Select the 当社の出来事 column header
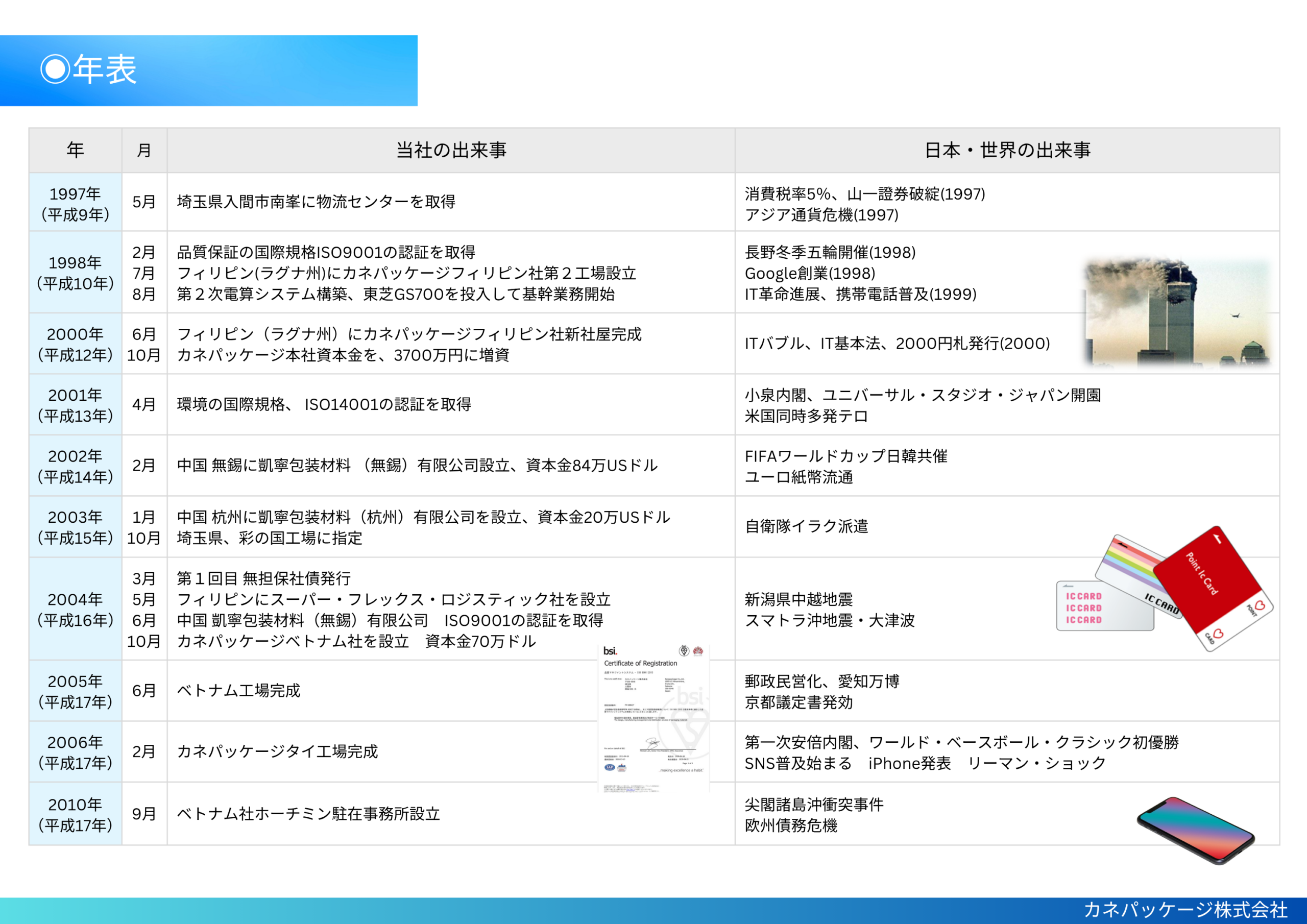 click(451, 150)
